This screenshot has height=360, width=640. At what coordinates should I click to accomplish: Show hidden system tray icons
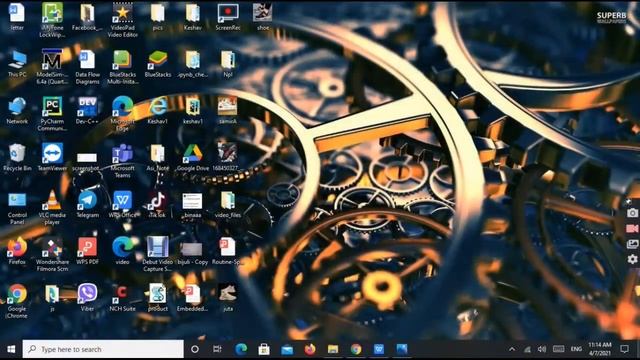[512, 349]
